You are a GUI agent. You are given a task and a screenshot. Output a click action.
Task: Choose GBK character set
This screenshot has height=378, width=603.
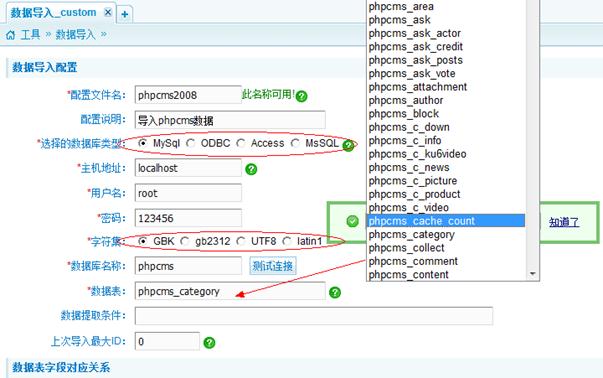click(x=143, y=241)
